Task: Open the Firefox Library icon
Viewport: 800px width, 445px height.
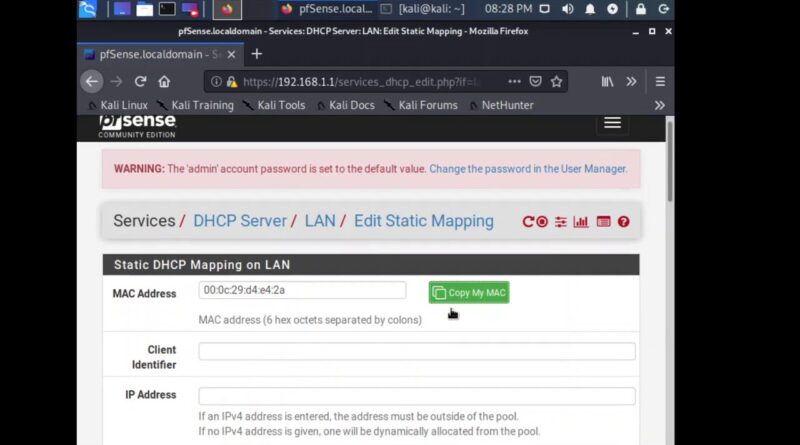Action: (x=607, y=82)
